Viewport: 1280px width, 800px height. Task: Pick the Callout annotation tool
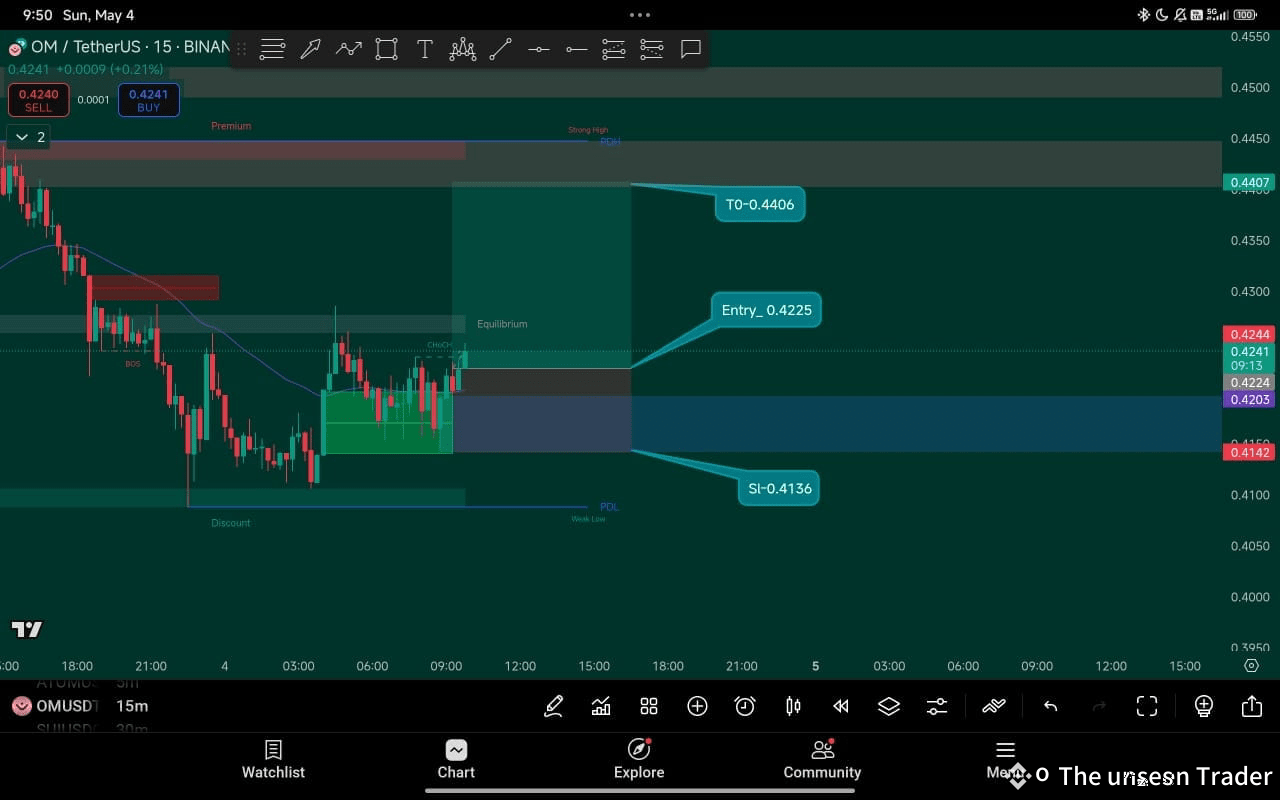(x=690, y=48)
